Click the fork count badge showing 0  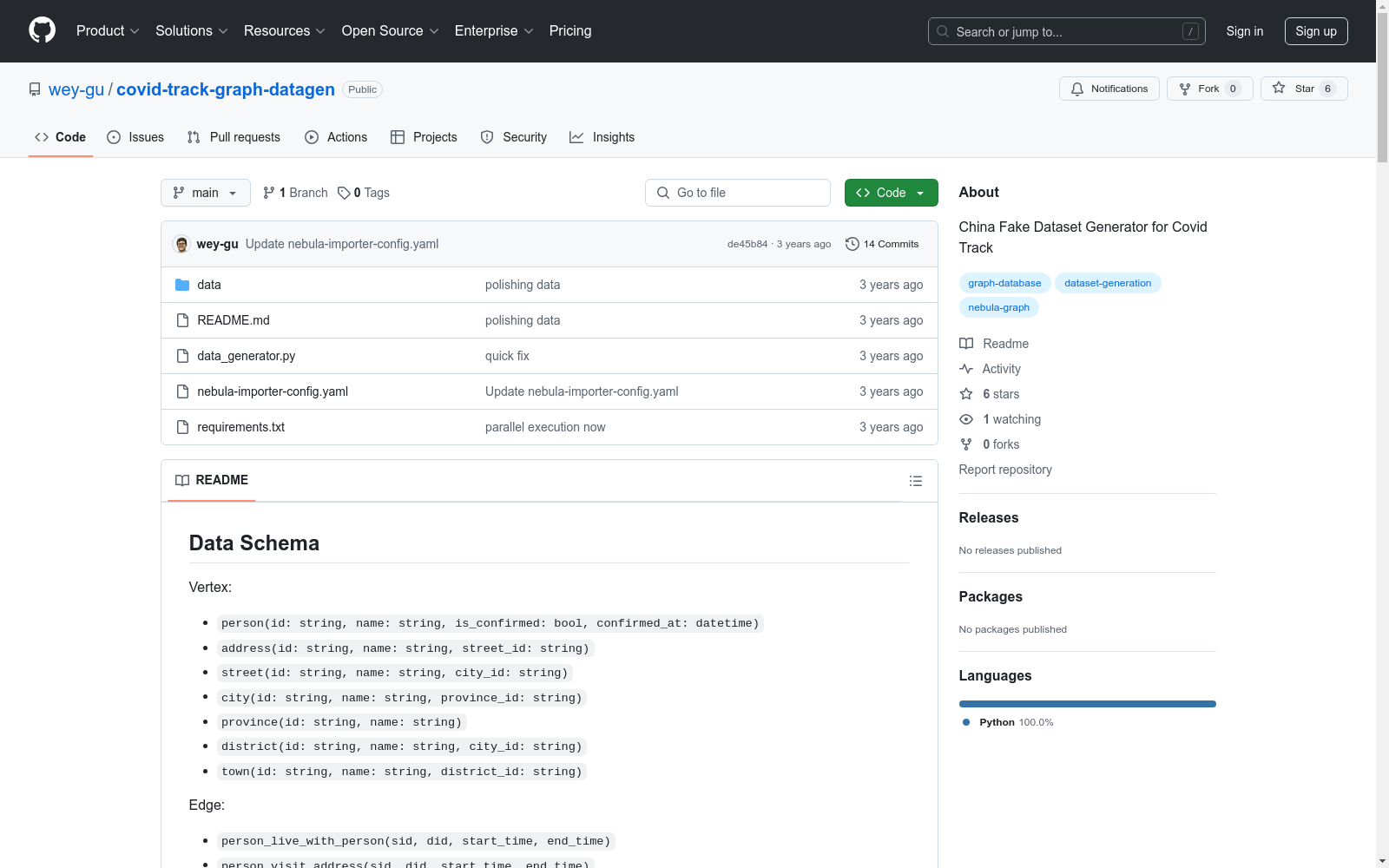pyautogui.click(x=1233, y=89)
